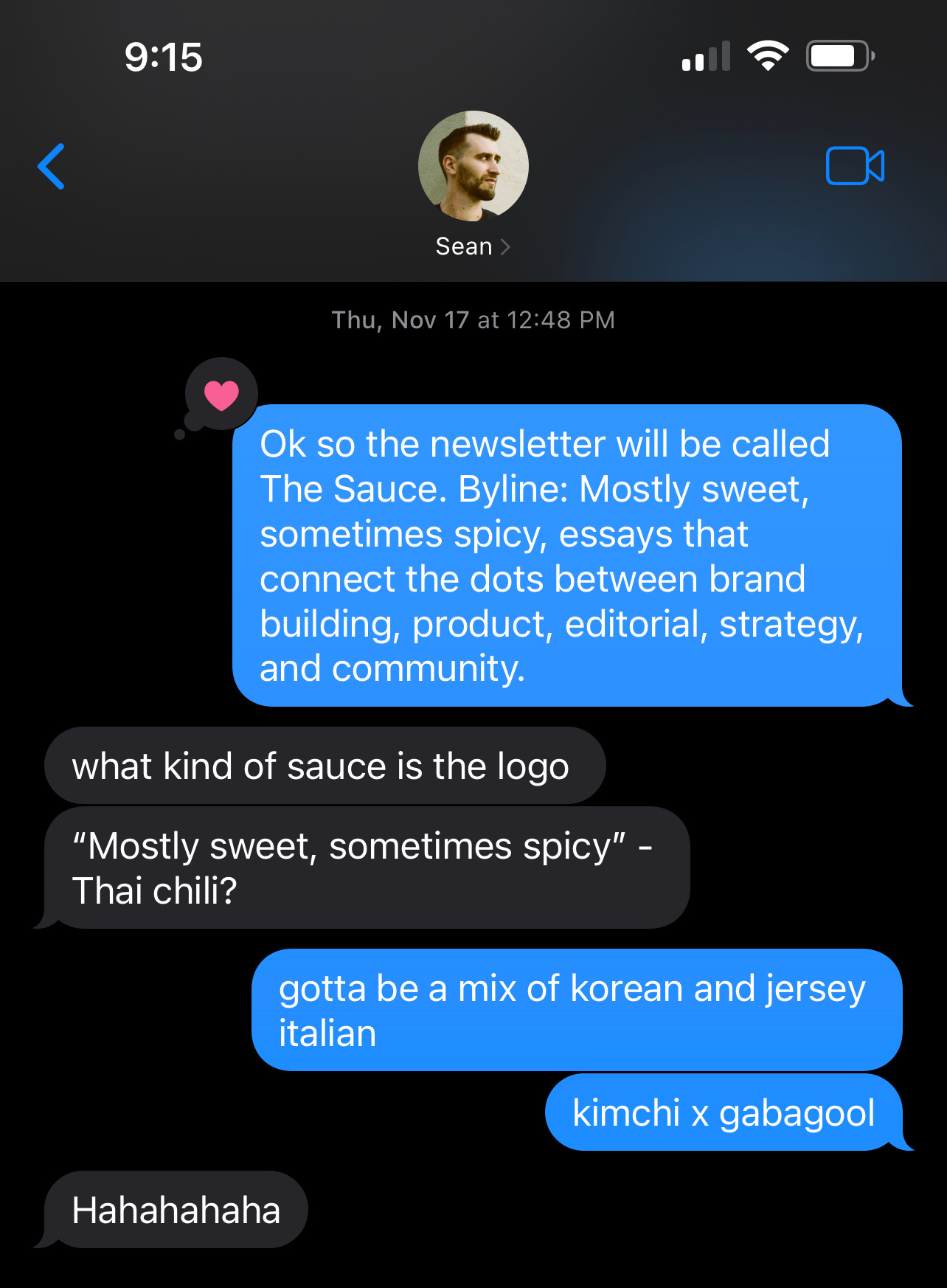The image size is (947, 1288).
Task: Select the newsletter The Sauce message
Action: [x=567, y=555]
